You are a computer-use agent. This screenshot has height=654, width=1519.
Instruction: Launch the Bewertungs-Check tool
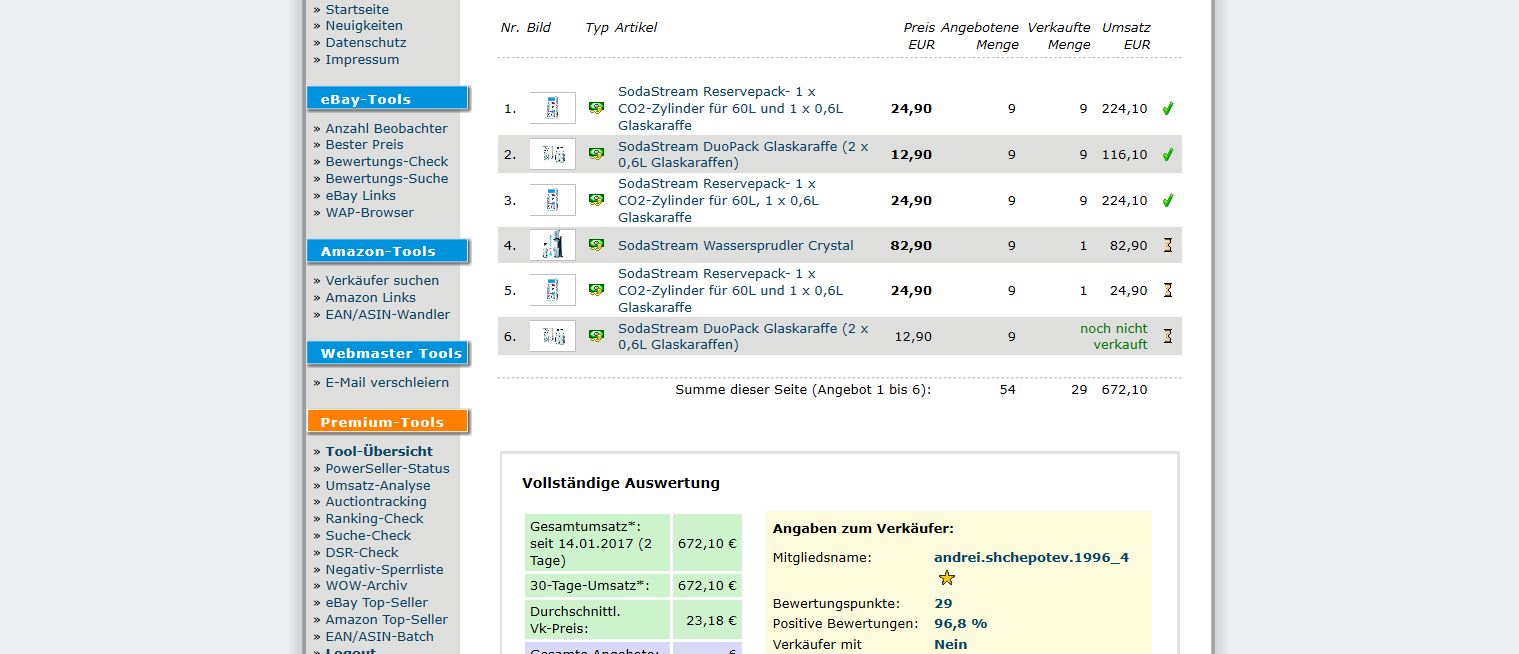(x=387, y=161)
